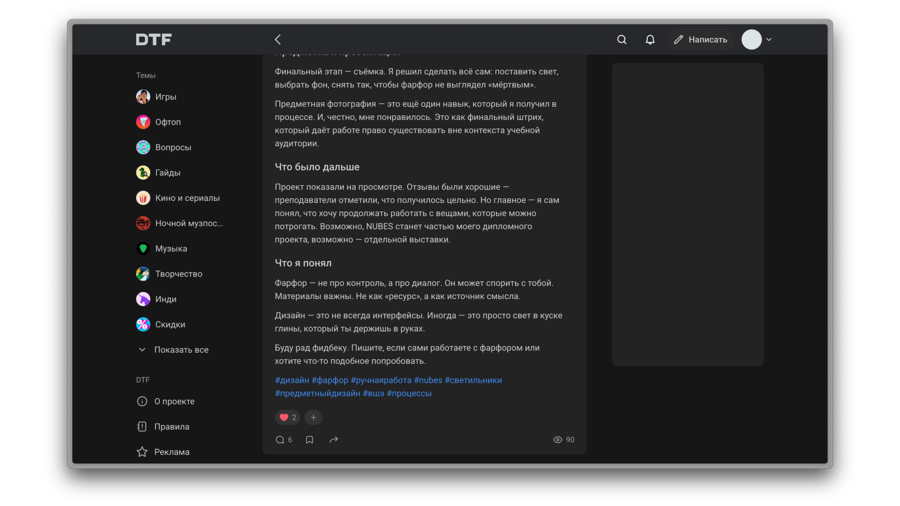Open comments icon showing 6
This screenshot has height=506, width=900.
[284, 439]
